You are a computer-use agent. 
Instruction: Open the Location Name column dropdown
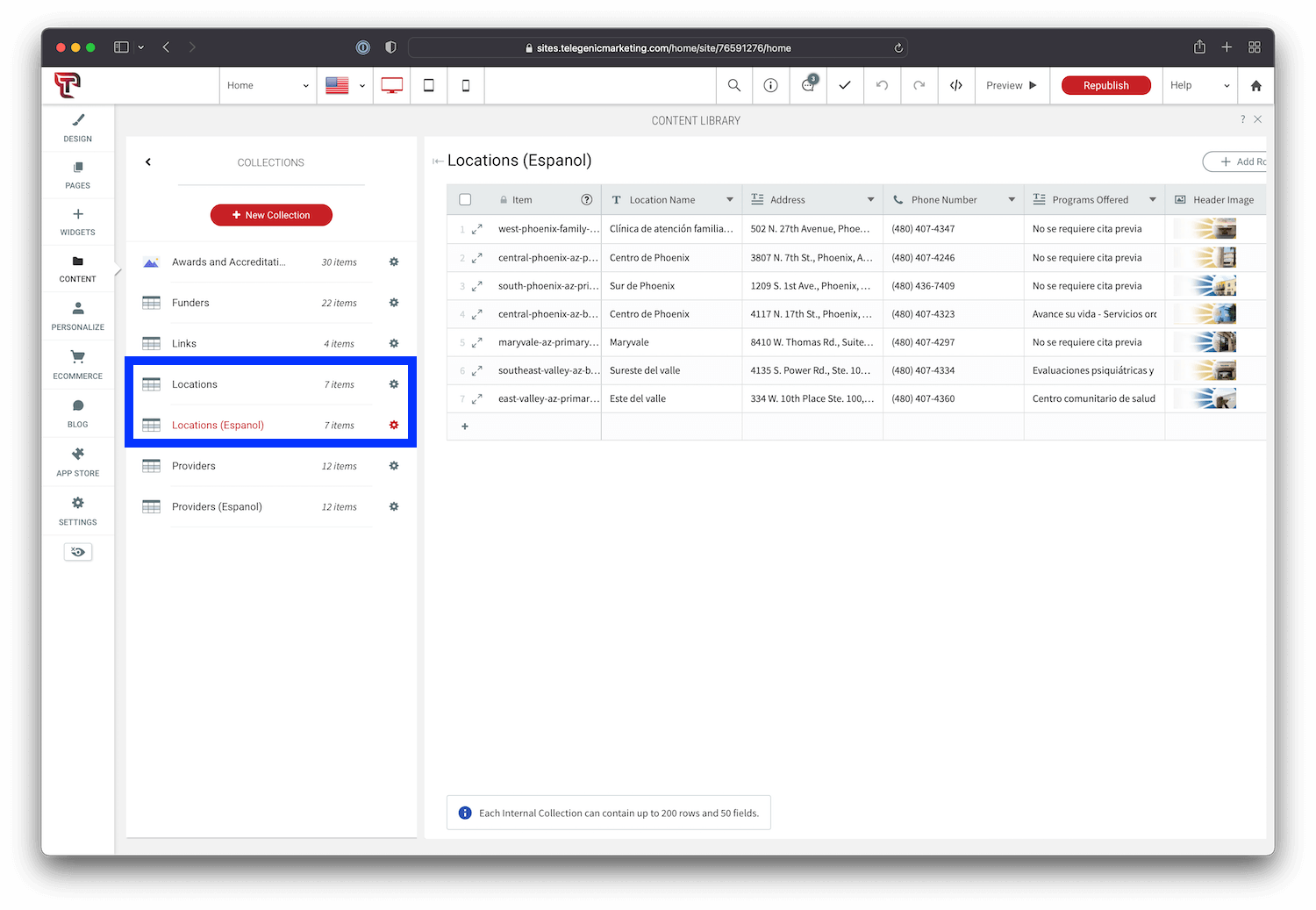click(x=730, y=199)
